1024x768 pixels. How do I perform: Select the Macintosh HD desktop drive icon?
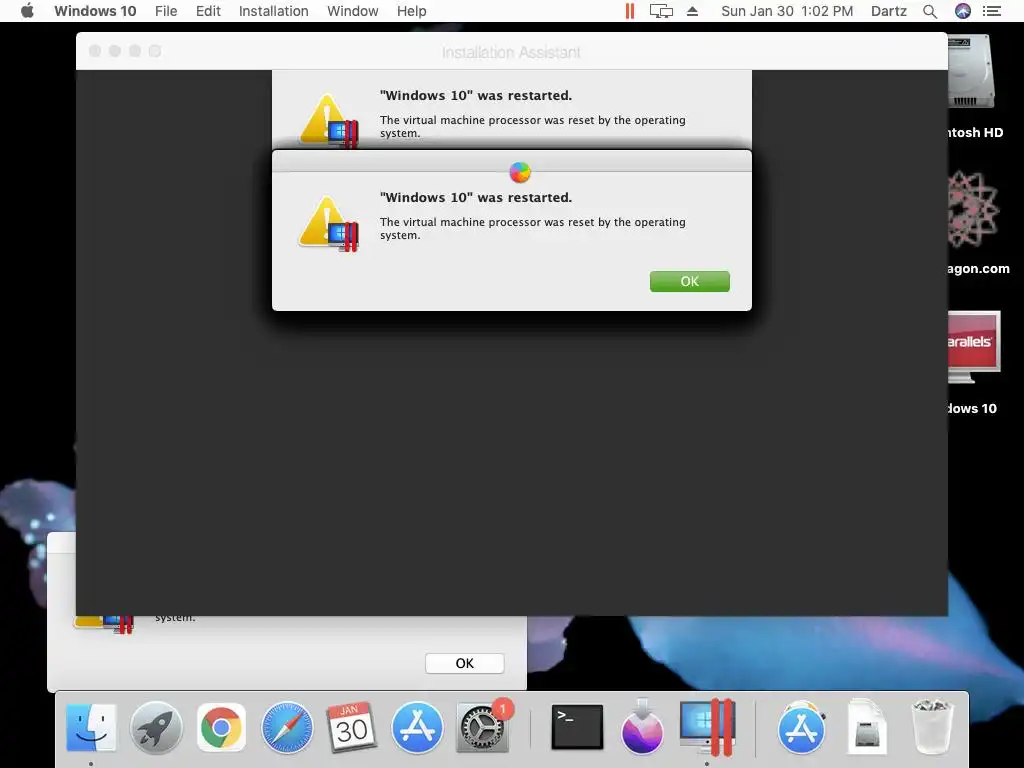(970, 72)
